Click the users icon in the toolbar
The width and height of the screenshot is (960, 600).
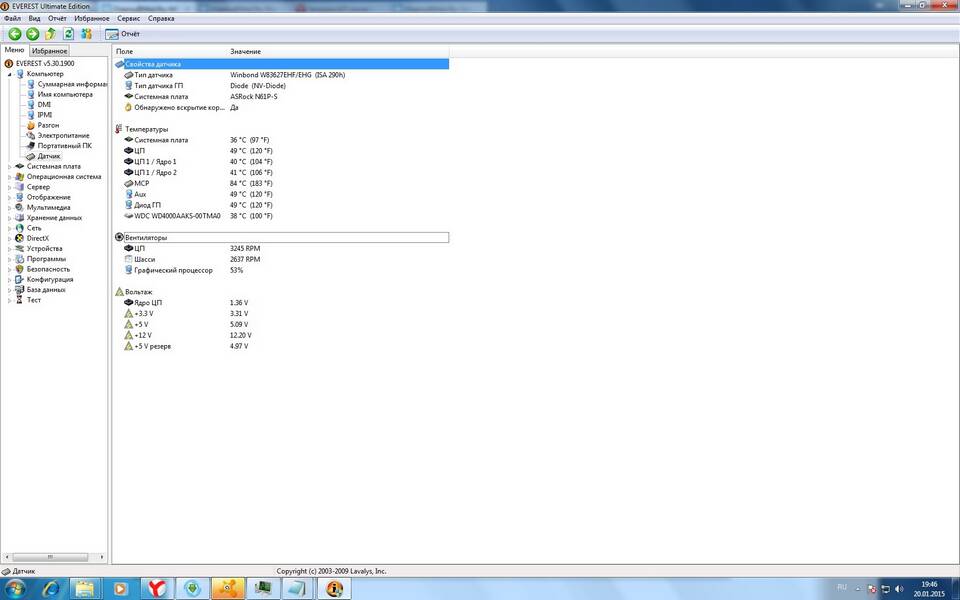[x=87, y=34]
